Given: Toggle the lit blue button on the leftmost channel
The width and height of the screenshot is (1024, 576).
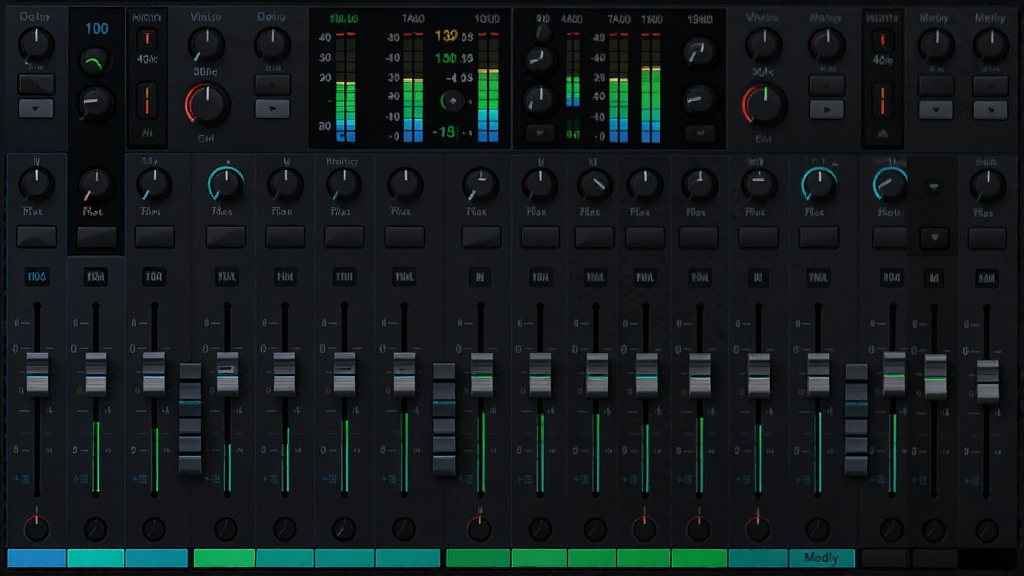Looking at the screenshot, I should coord(37,276).
